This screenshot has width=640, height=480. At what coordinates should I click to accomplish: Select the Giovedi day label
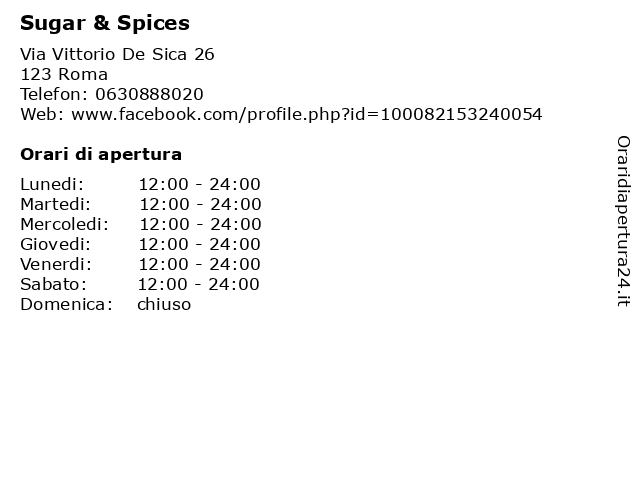(x=56, y=244)
